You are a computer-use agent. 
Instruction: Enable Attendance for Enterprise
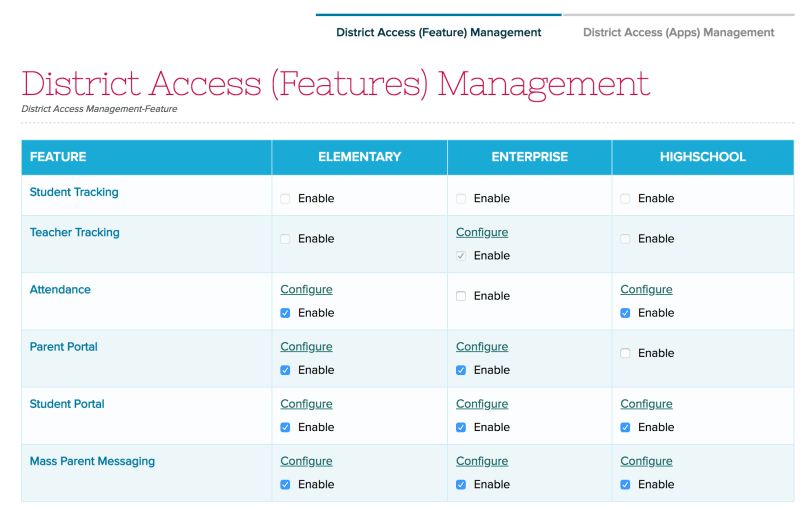[461, 296]
